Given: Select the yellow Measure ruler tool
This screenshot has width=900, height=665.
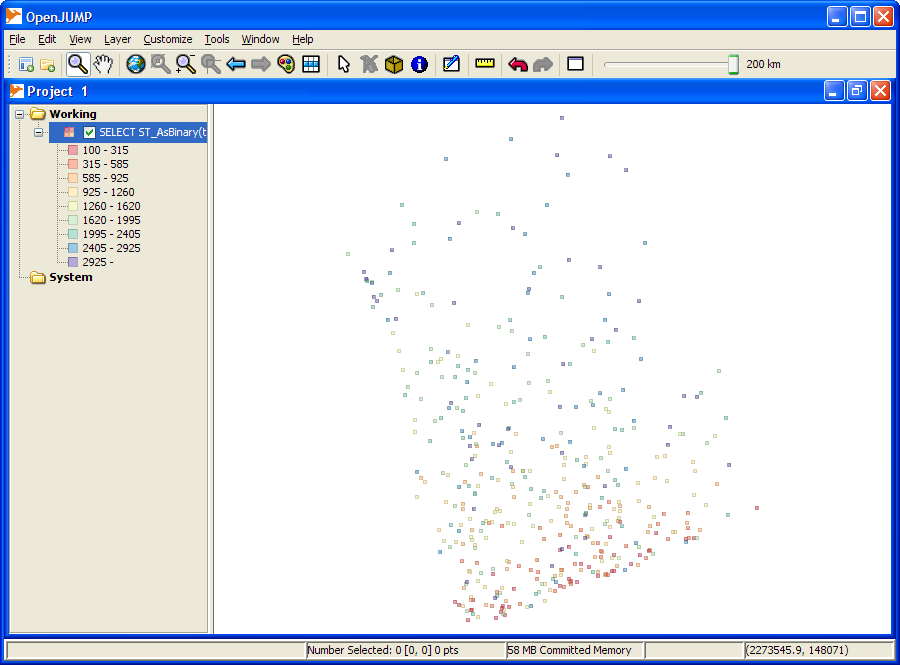Looking at the screenshot, I should click(x=485, y=63).
